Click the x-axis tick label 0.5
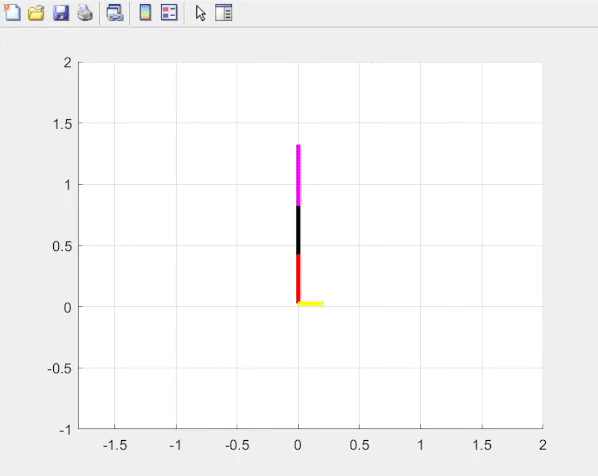 click(x=359, y=445)
